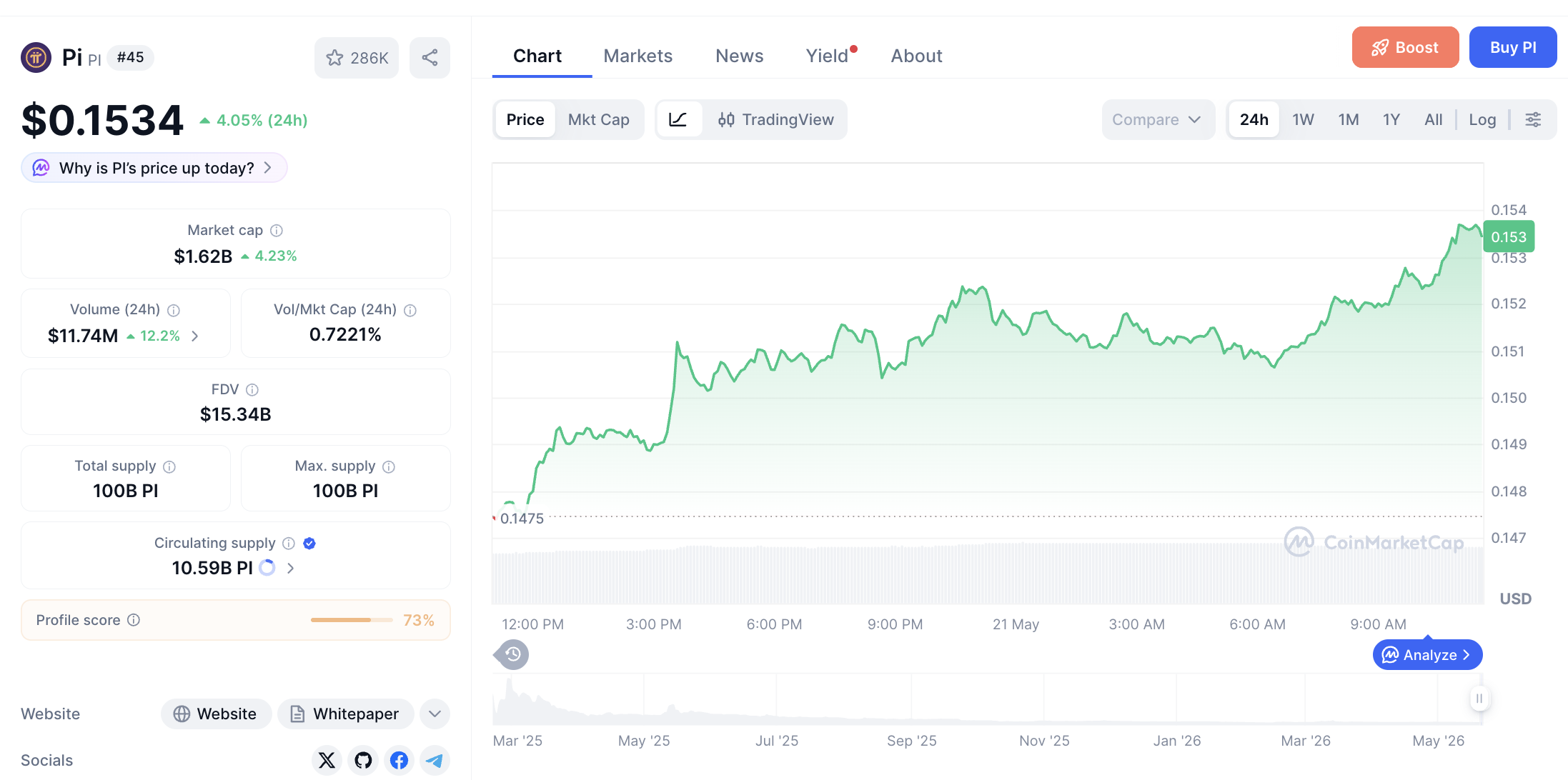Image resolution: width=1568 pixels, height=780 pixels.
Task: Click the Pi coin logo icon
Action: pos(36,58)
